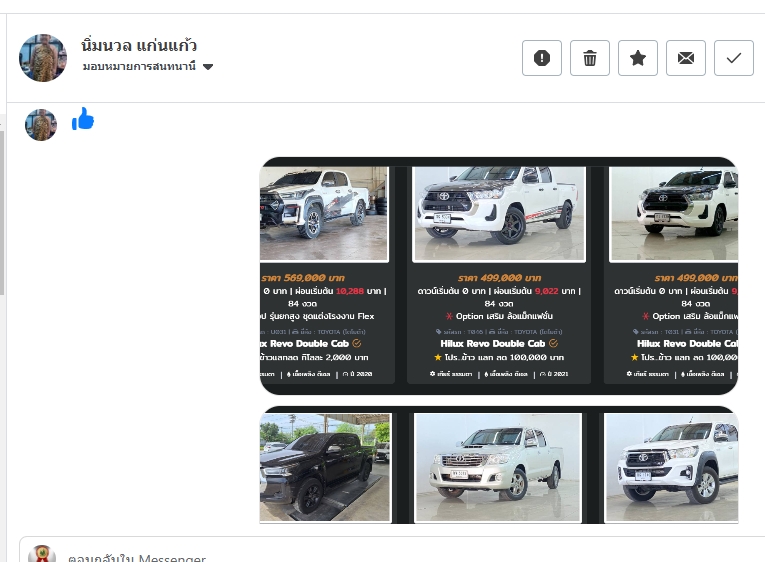
Task: Click 84 งวด text in middle card
Action: [x=499, y=303]
